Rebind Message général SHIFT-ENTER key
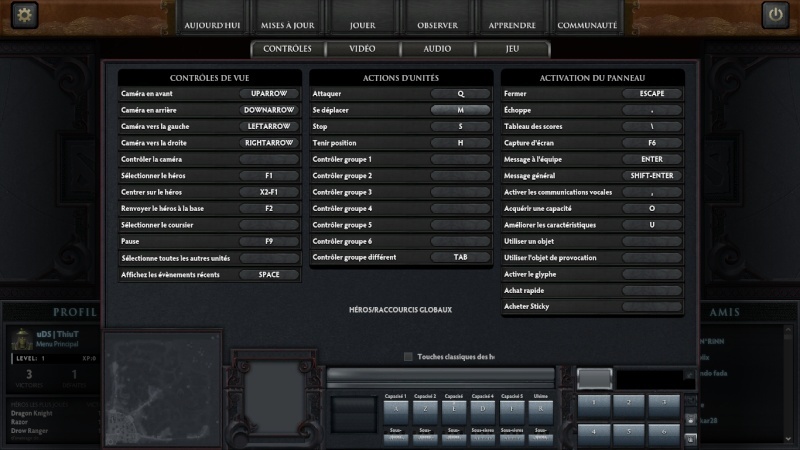 tap(652, 176)
